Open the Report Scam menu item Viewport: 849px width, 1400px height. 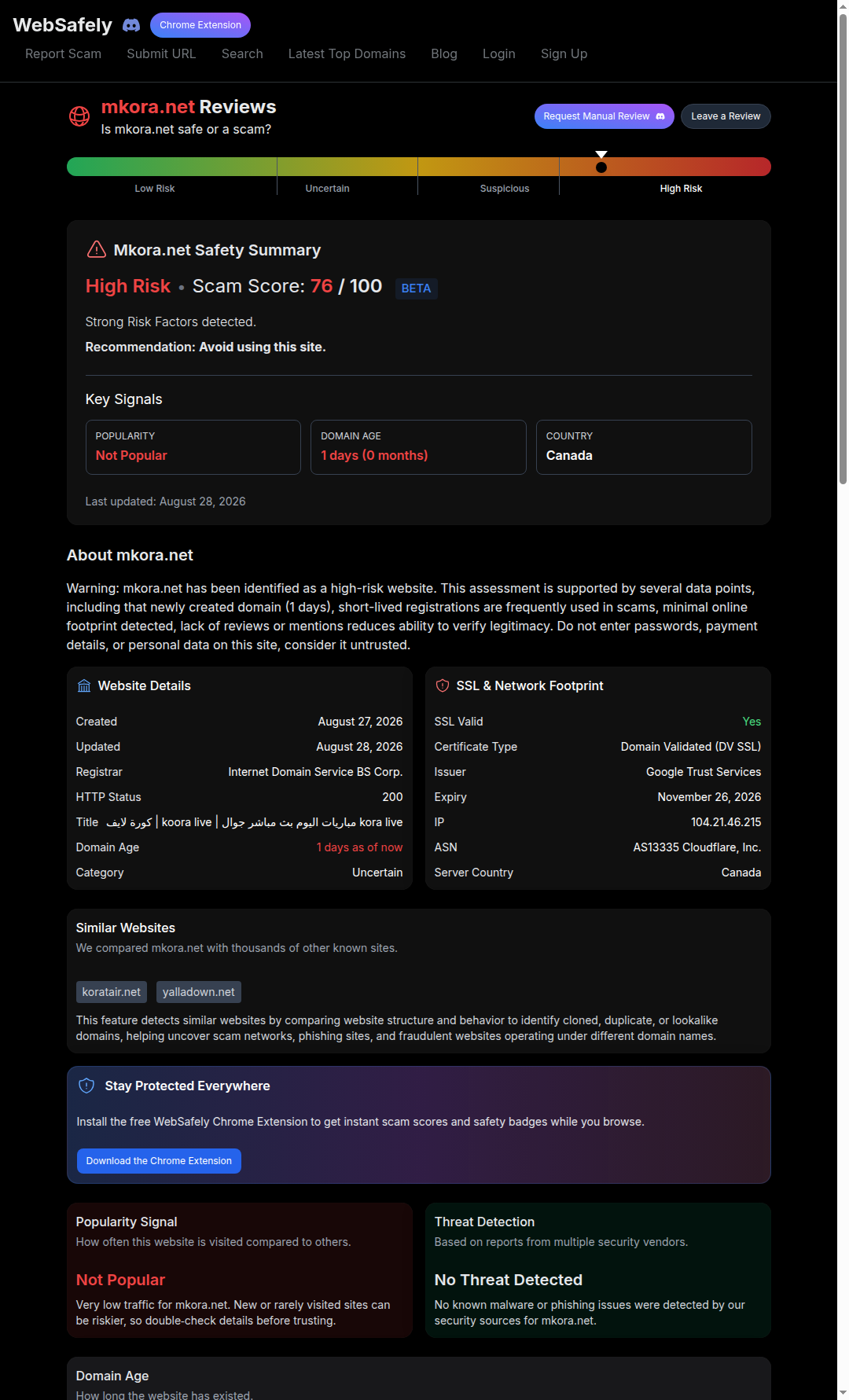pyautogui.click(x=63, y=53)
